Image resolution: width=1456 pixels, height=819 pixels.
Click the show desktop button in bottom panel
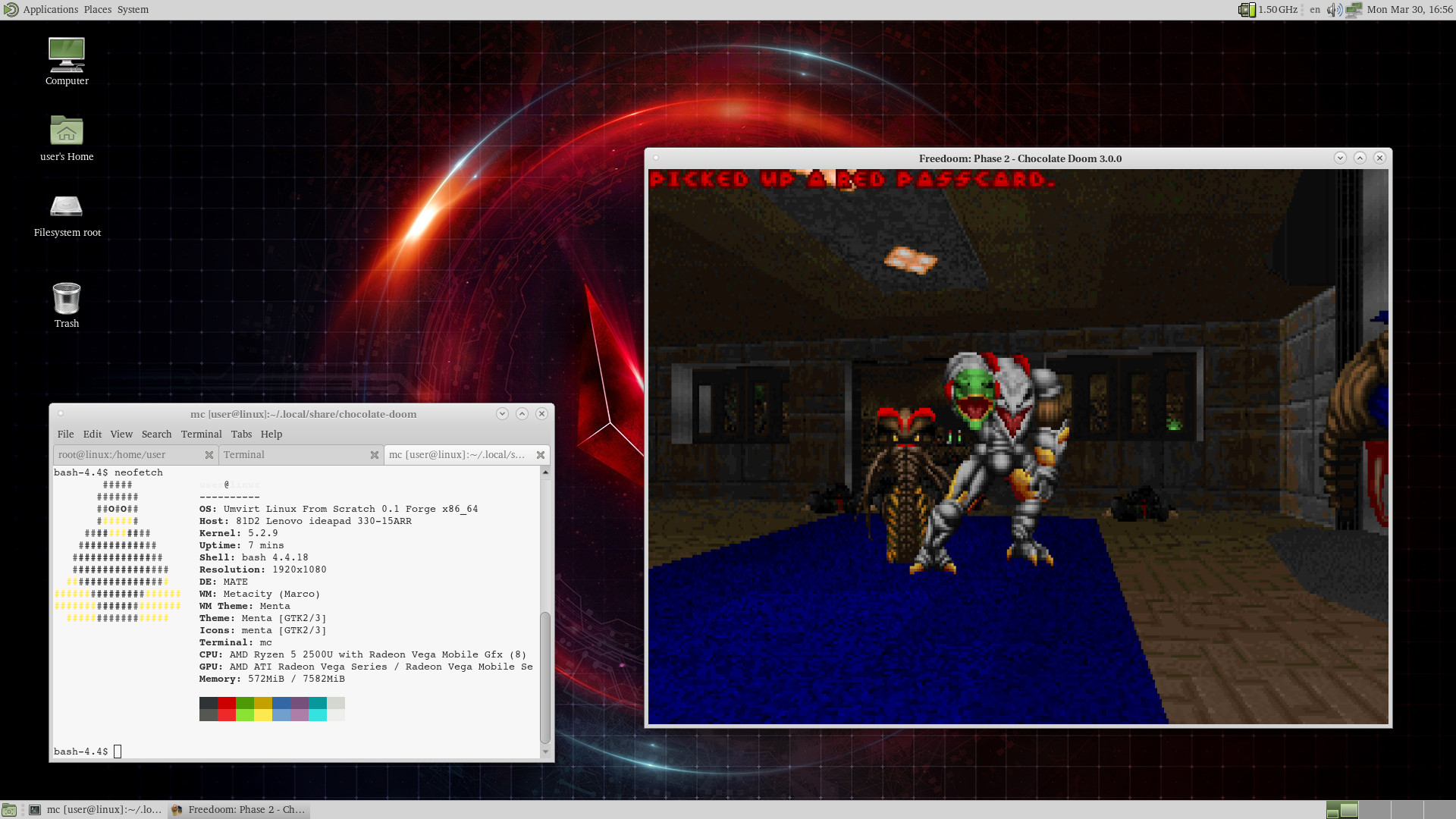point(9,810)
